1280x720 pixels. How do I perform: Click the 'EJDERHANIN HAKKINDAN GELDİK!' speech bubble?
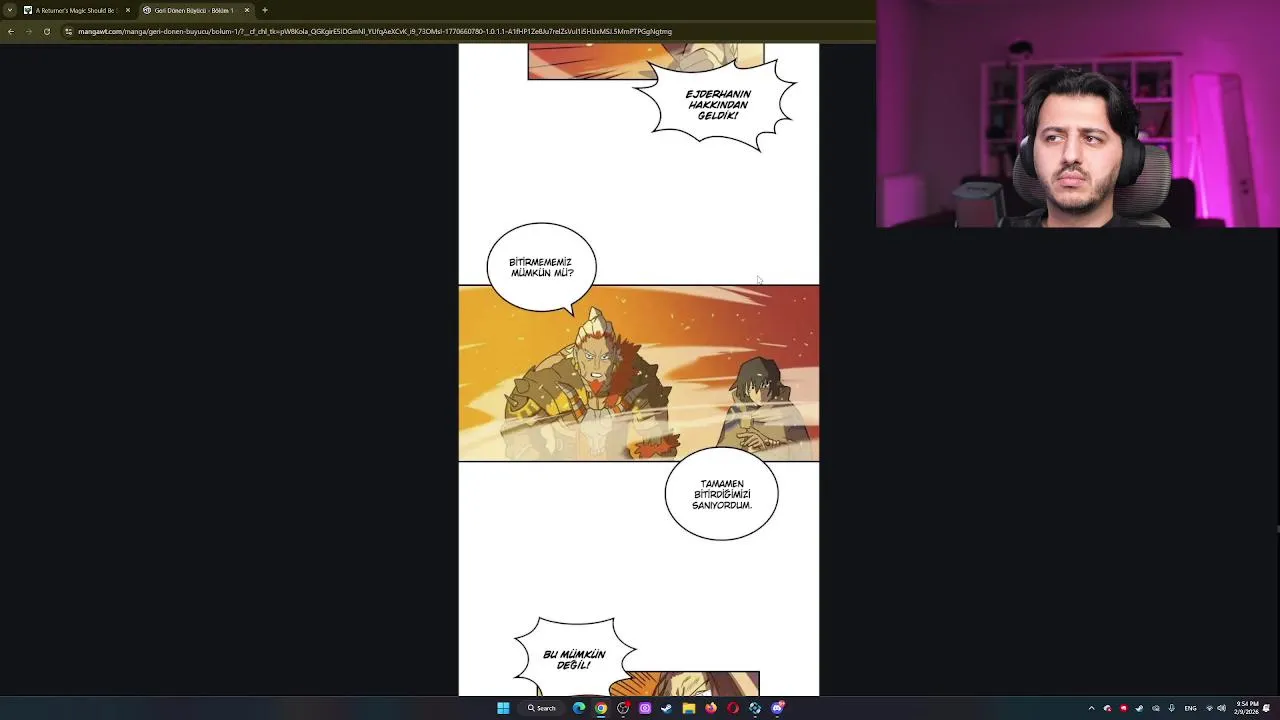[x=718, y=105]
